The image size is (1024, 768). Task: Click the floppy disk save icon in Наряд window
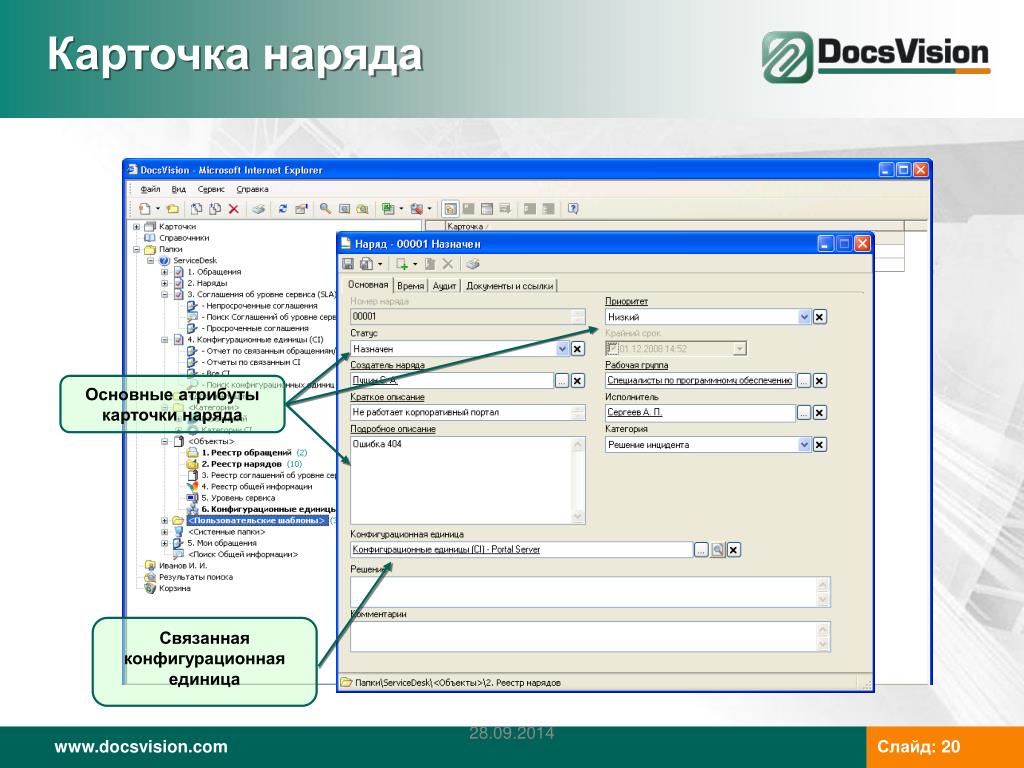348,264
